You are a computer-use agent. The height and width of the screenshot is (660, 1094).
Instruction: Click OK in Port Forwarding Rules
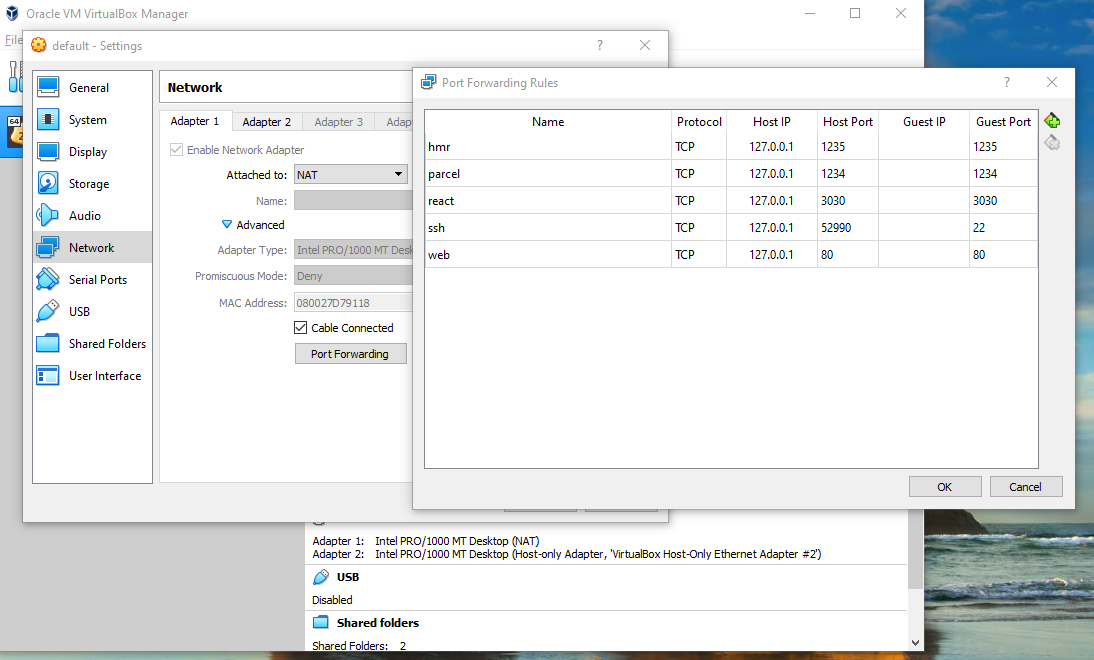(945, 486)
